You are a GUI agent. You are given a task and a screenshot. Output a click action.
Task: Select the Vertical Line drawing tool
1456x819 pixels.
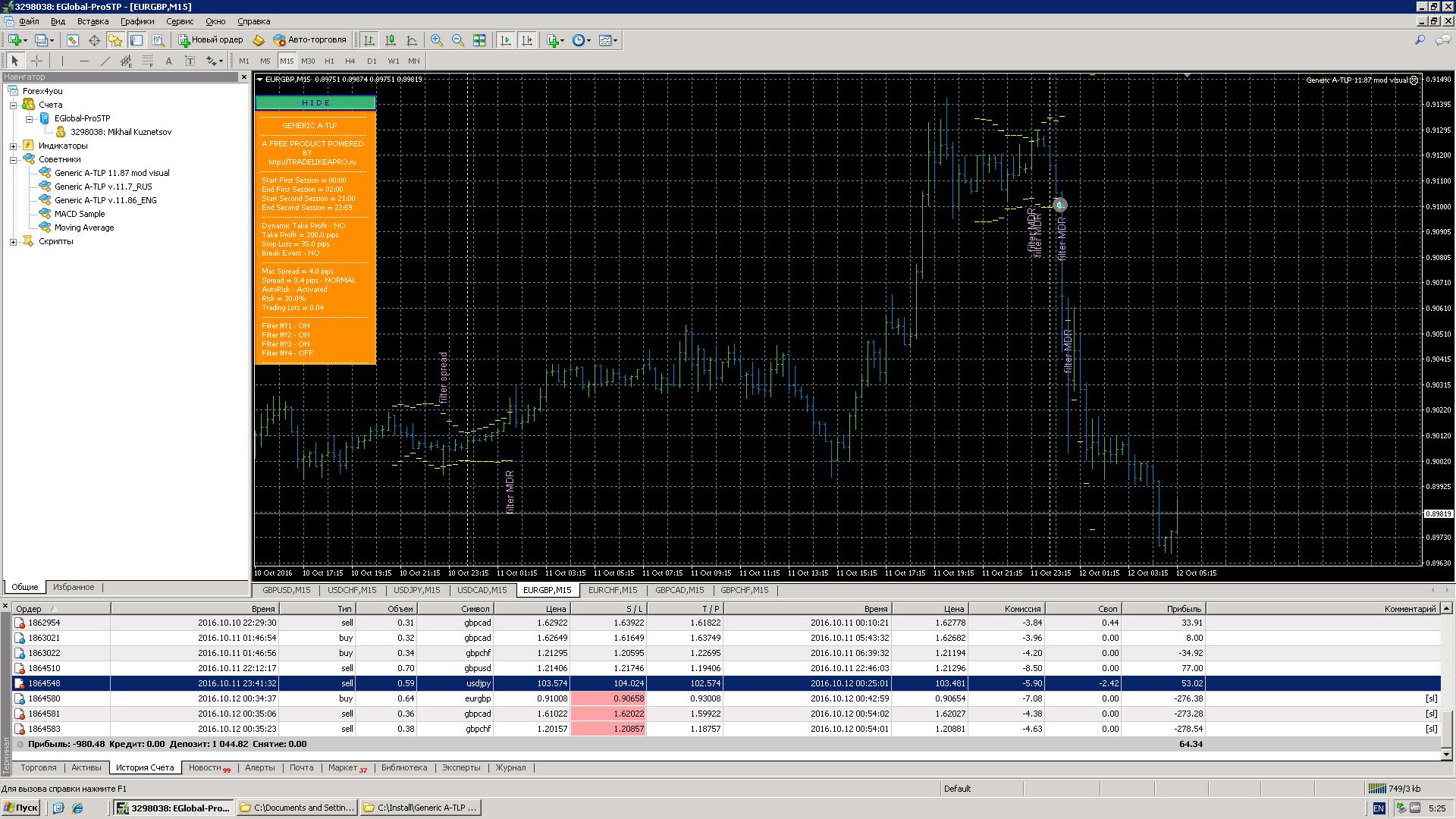click(62, 61)
